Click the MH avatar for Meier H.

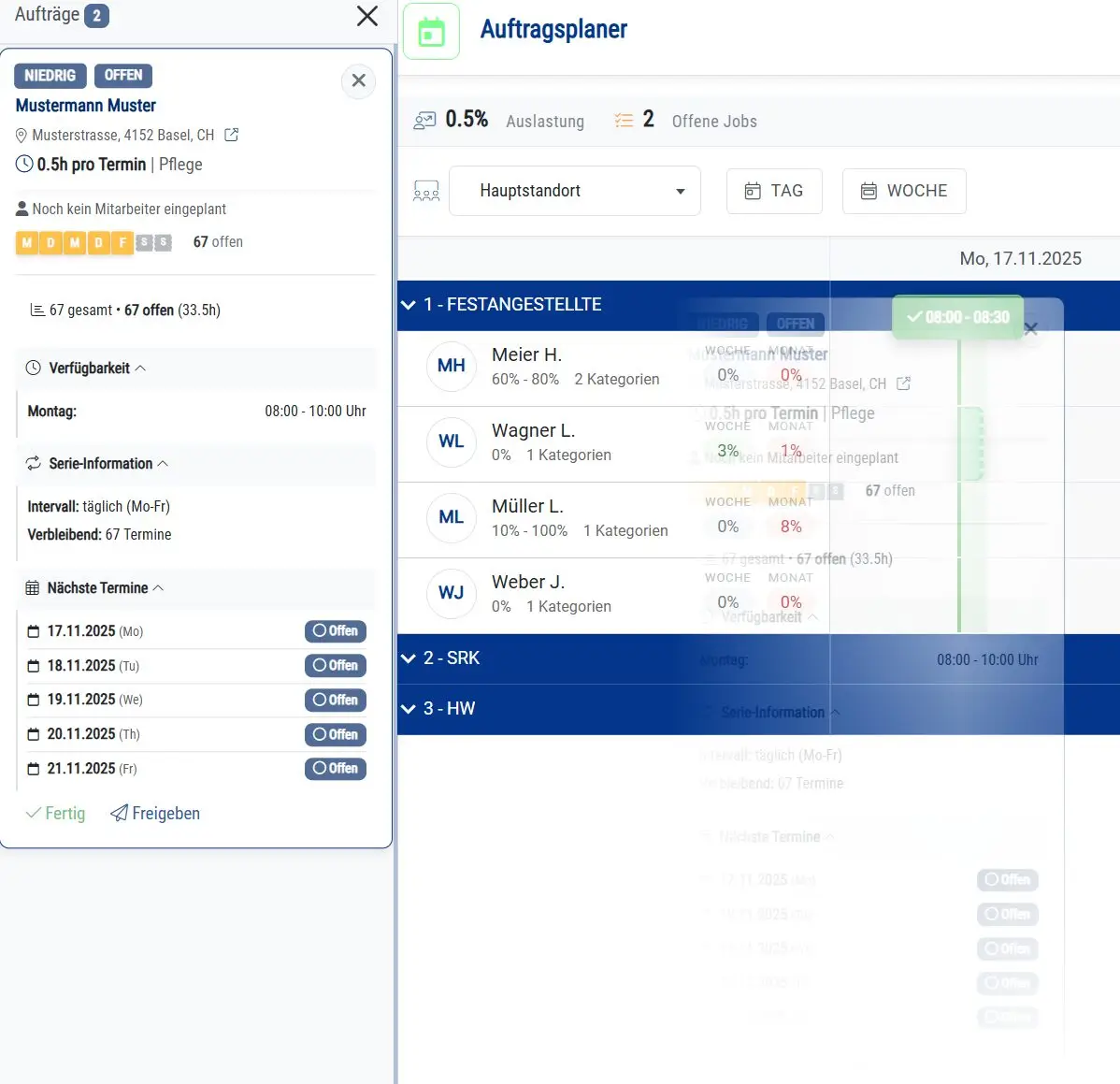[x=451, y=366]
